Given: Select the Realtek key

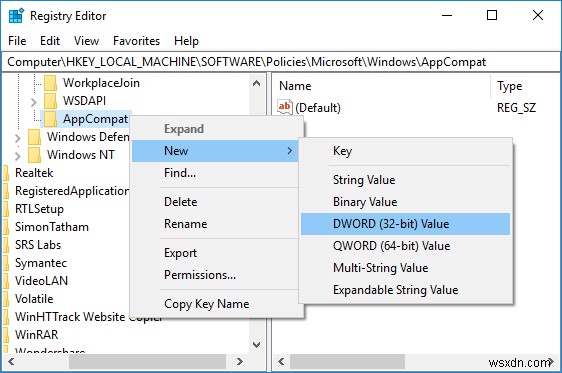Looking at the screenshot, I should pos(34,173).
